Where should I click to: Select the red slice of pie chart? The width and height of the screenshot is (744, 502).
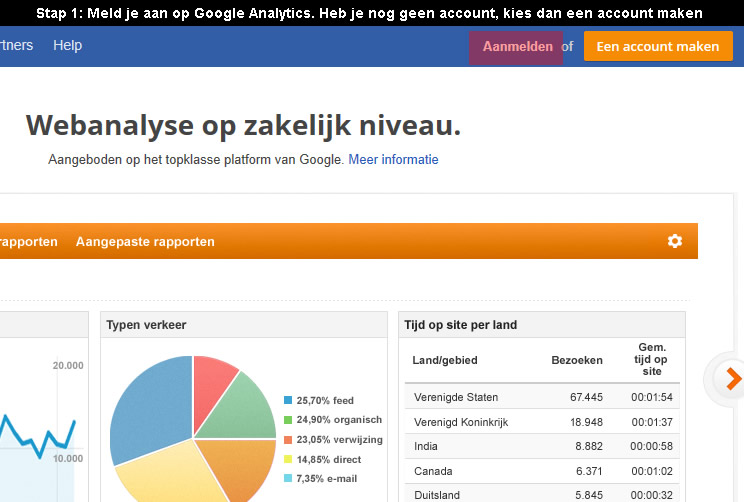tap(211, 384)
